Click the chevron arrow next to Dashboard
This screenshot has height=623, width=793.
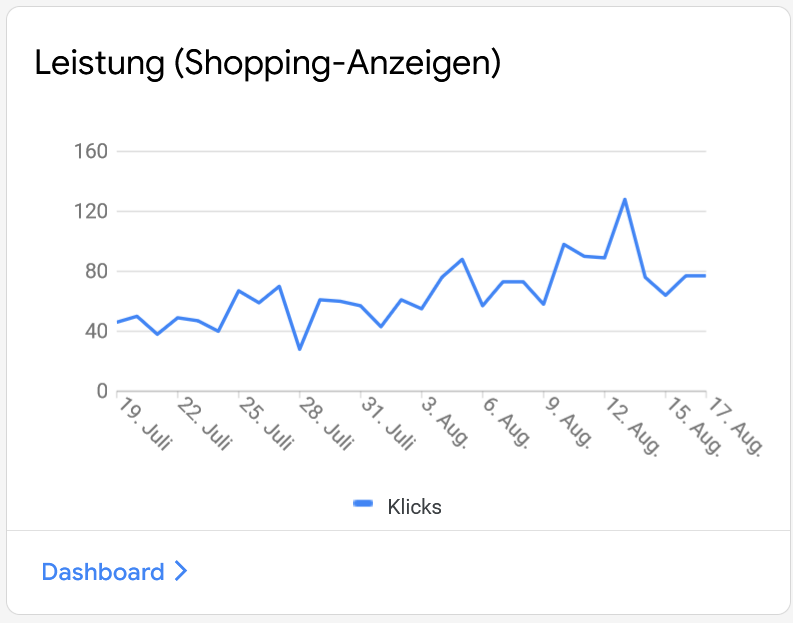point(181,571)
